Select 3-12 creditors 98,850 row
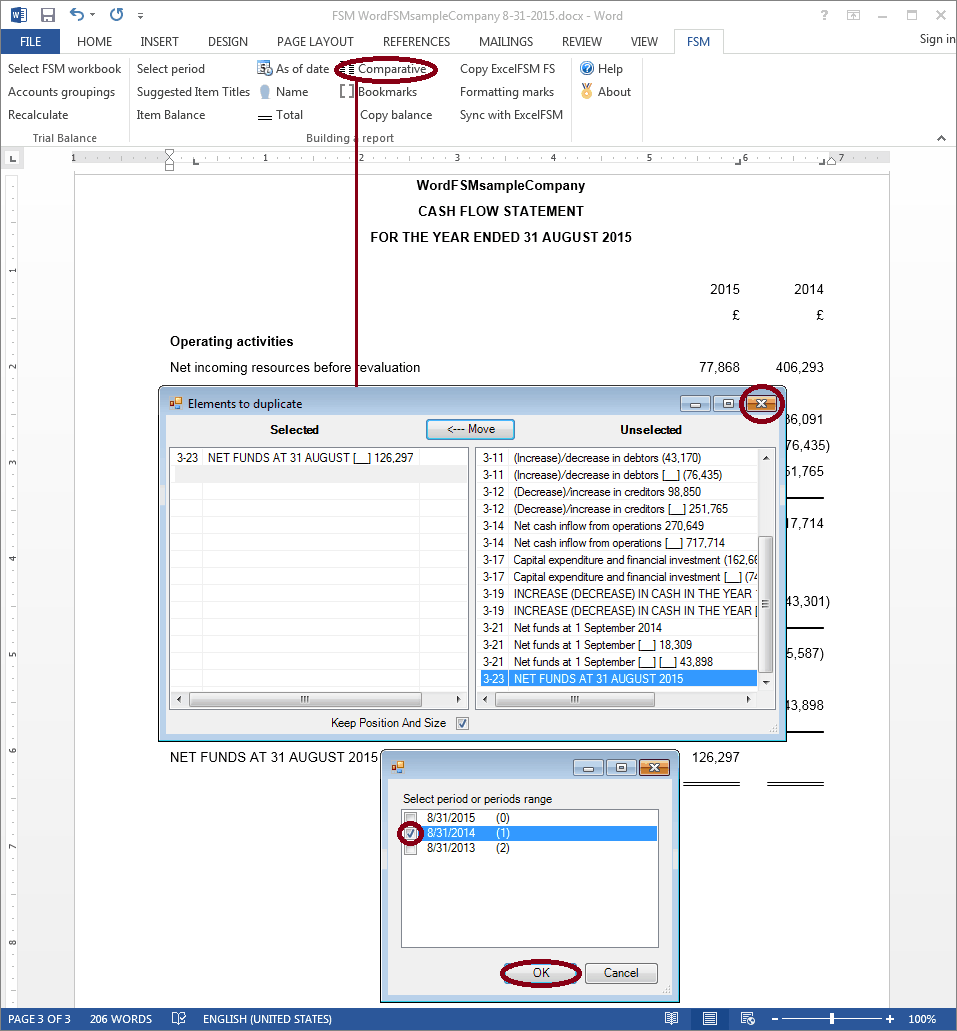Viewport: 957px width, 1031px height. click(x=618, y=492)
